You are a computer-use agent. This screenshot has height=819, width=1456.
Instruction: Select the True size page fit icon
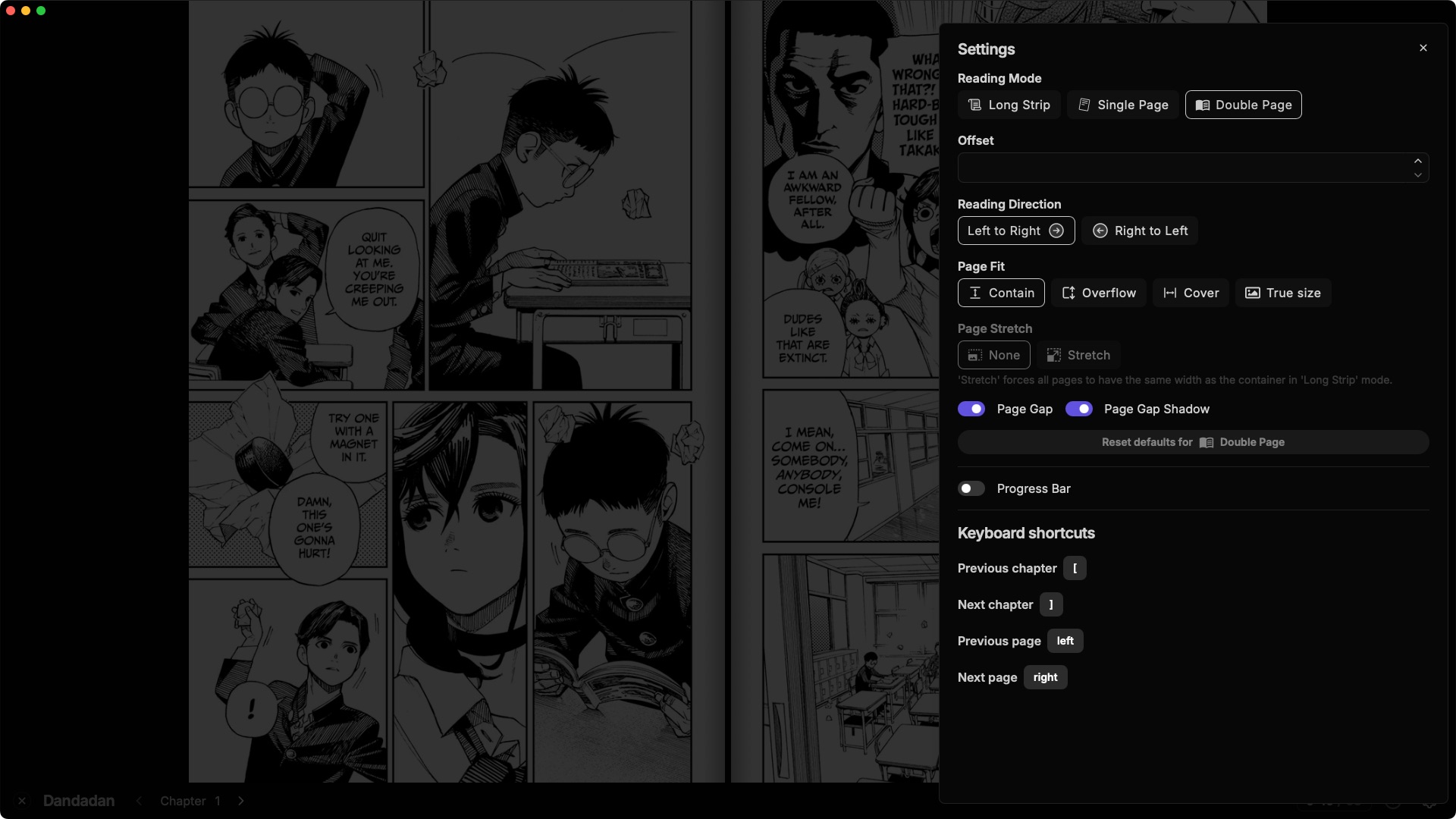tap(1252, 293)
